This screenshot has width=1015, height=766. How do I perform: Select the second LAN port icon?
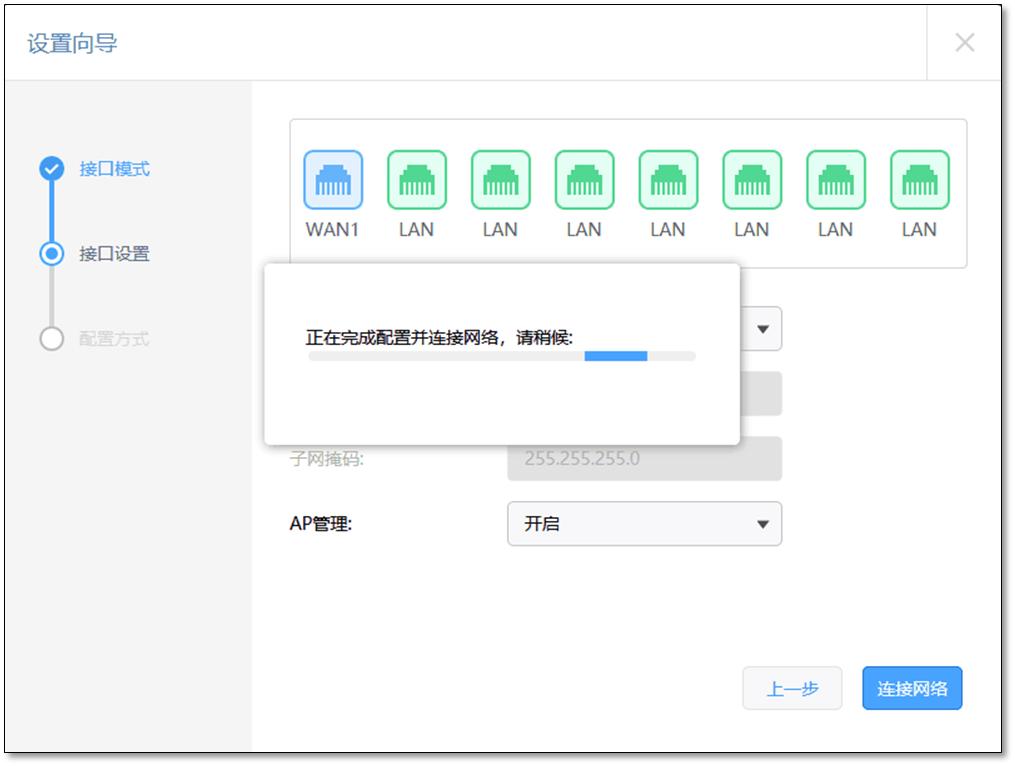pos(499,180)
